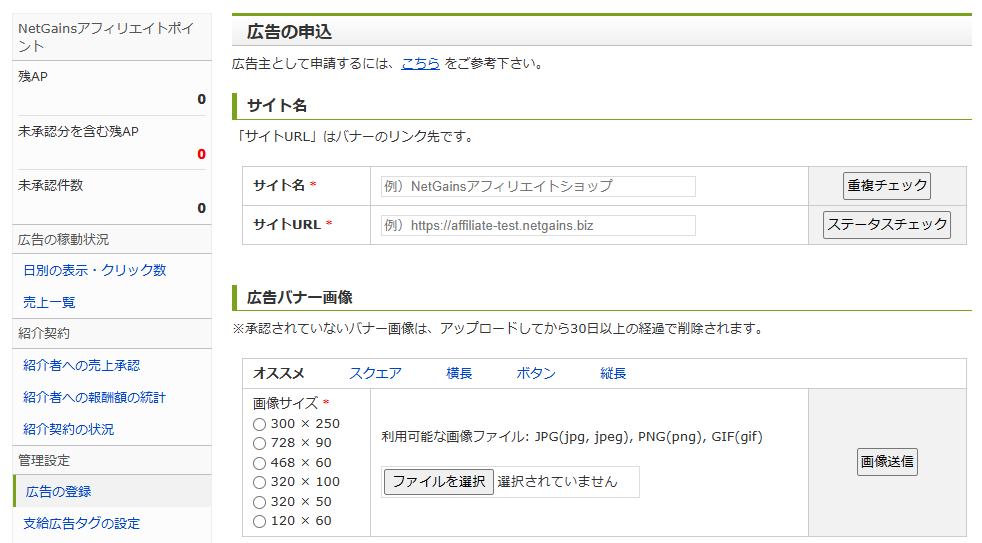
Task: Click the ファイルを選択 file chooser button
Action: click(x=439, y=482)
